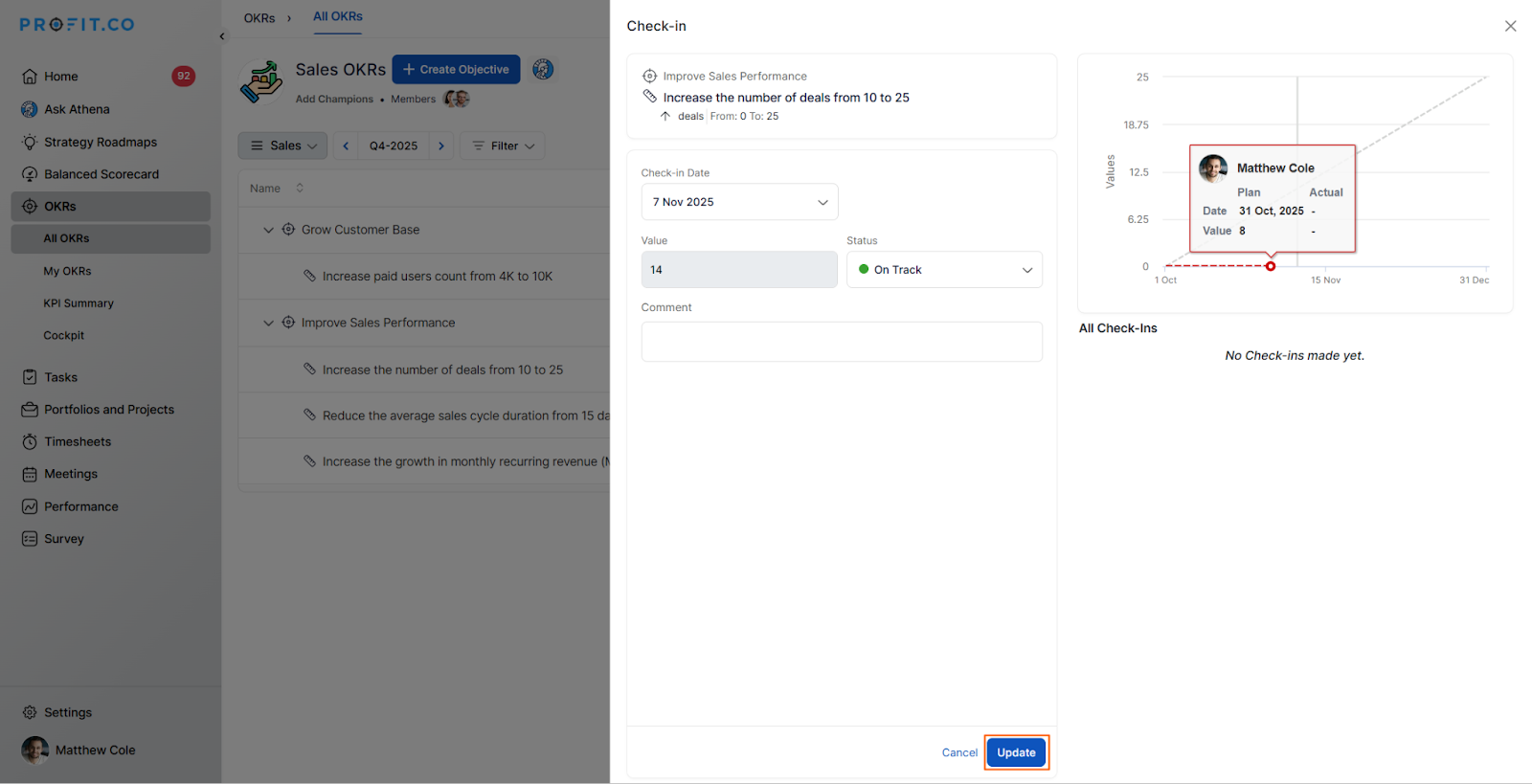The image size is (1532, 784).
Task: Collapse Grow Customer Base objective
Action: coord(268,230)
